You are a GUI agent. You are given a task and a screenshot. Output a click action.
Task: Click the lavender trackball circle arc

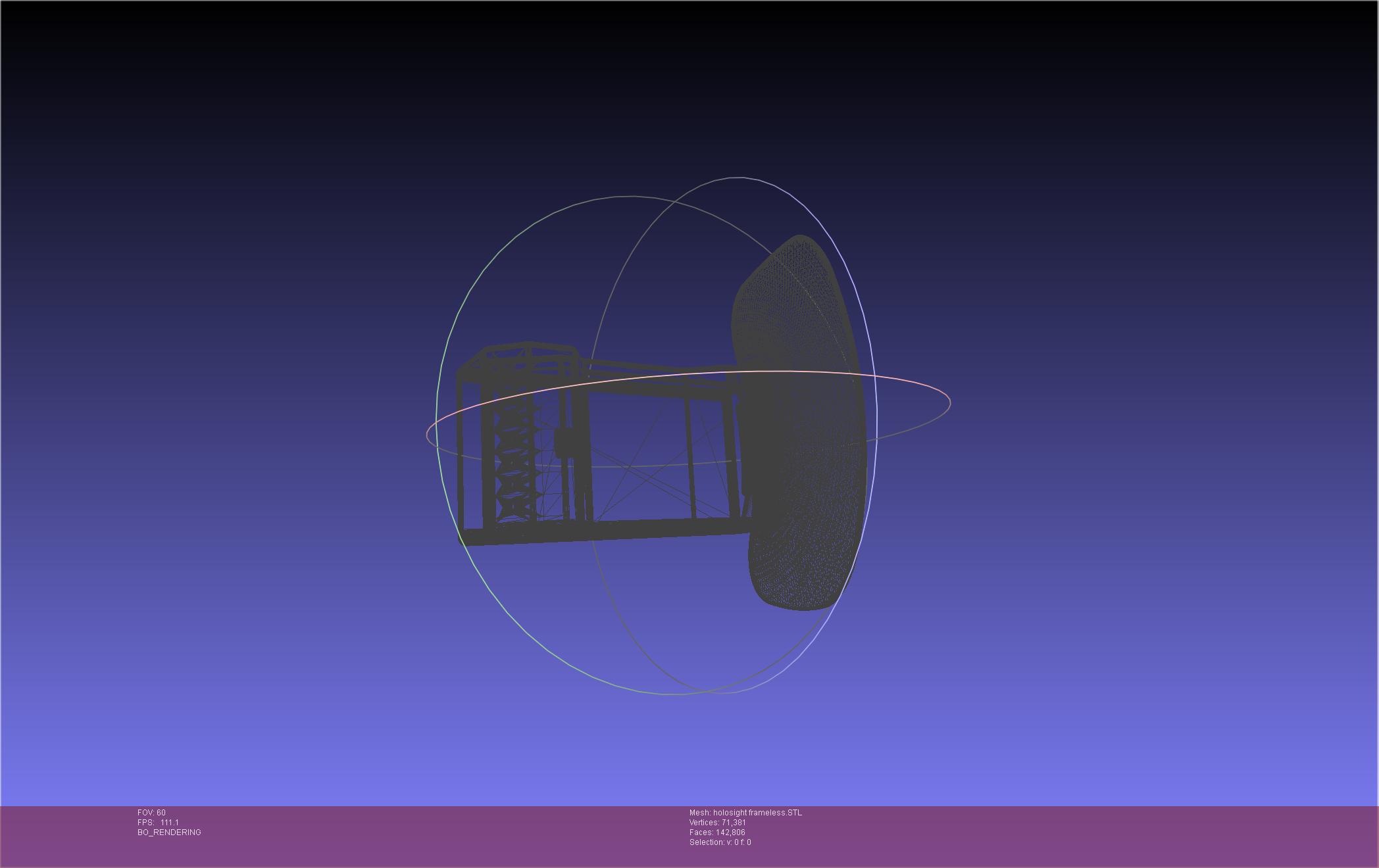[x=870, y=342]
